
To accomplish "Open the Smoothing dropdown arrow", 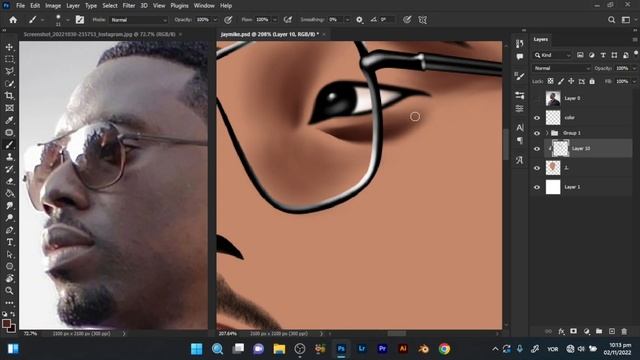I will click(347, 20).
